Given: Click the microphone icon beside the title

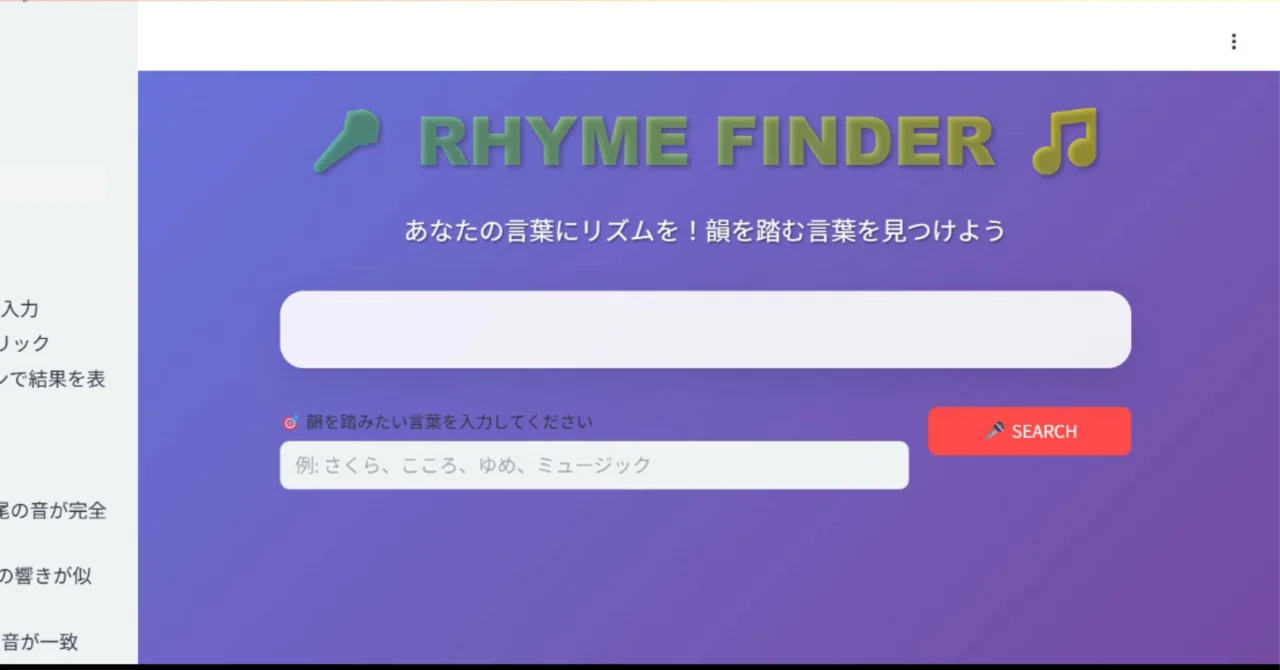Looking at the screenshot, I should 347,141.
